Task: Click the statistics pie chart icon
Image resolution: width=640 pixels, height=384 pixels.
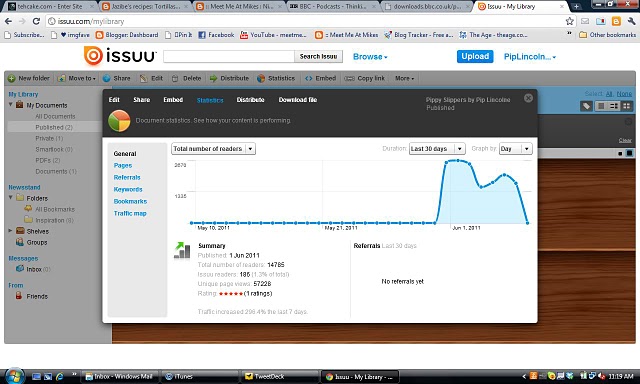Action: click(119, 121)
